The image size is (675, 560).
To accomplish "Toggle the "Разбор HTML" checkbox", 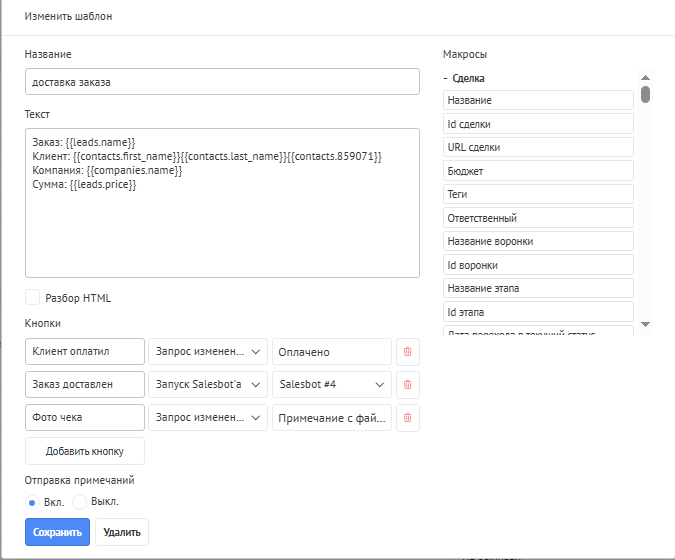I will 33,297.
